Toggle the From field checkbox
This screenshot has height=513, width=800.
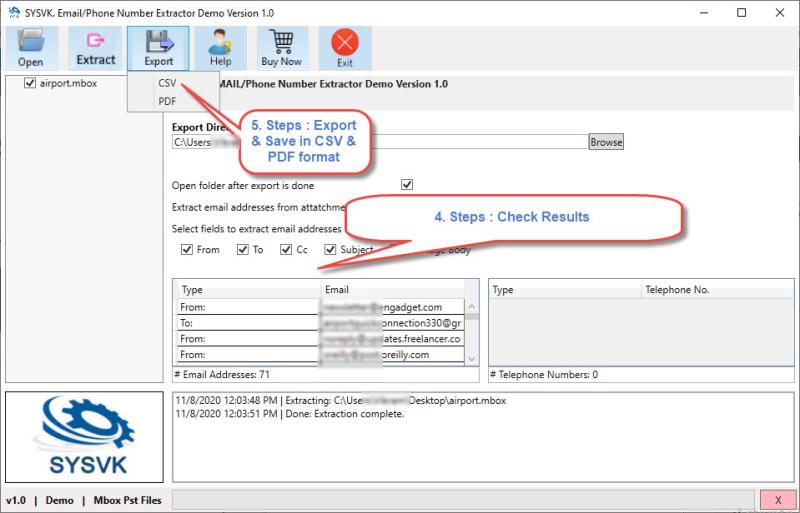click(187, 249)
